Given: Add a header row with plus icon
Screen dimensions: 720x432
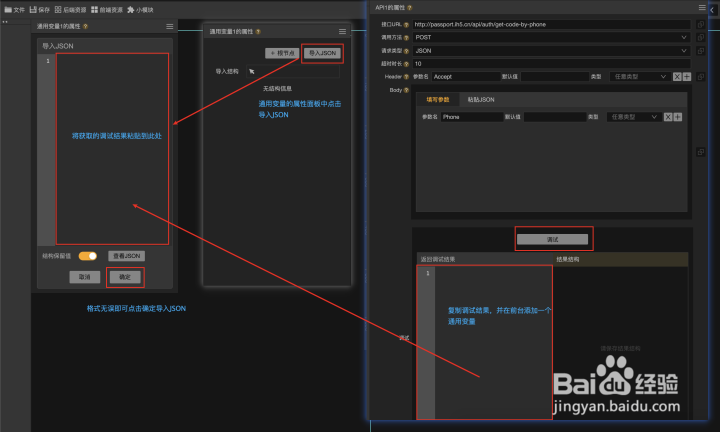Looking at the screenshot, I should click(x=686, y=77).
